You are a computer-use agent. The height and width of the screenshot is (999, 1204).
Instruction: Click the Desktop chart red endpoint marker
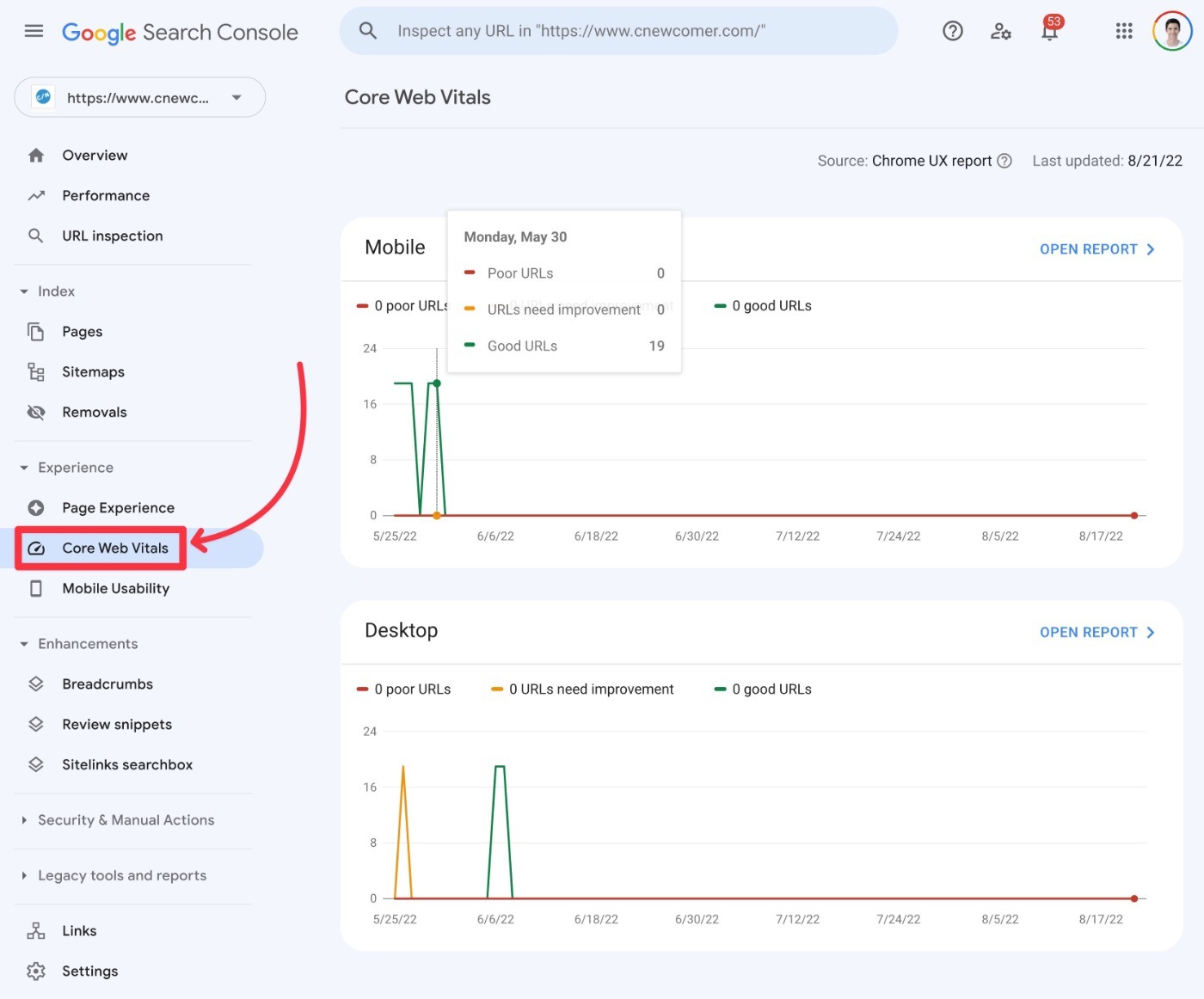[1134, 898]
